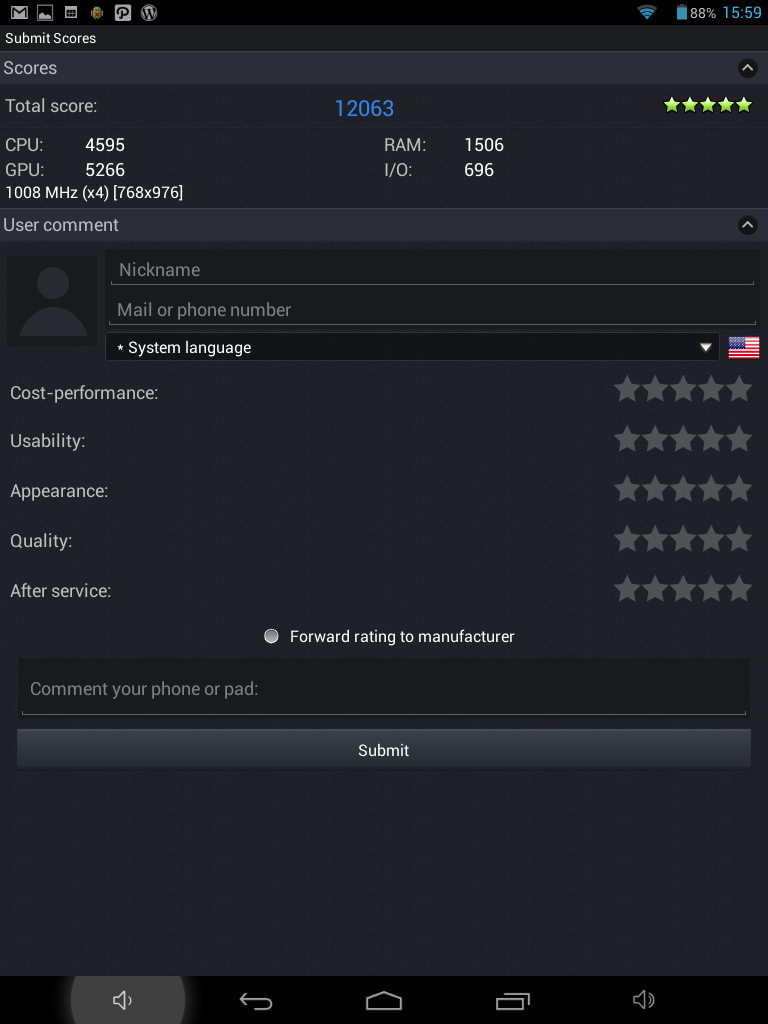The width and height of the screenshot is (768, 1024).
Task: Tap the volume down icon
Action: 123,1000
